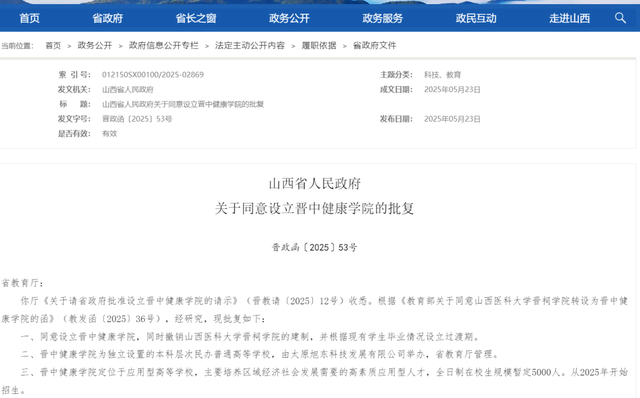Open the 省政府 navigation menu

point(107,18)
